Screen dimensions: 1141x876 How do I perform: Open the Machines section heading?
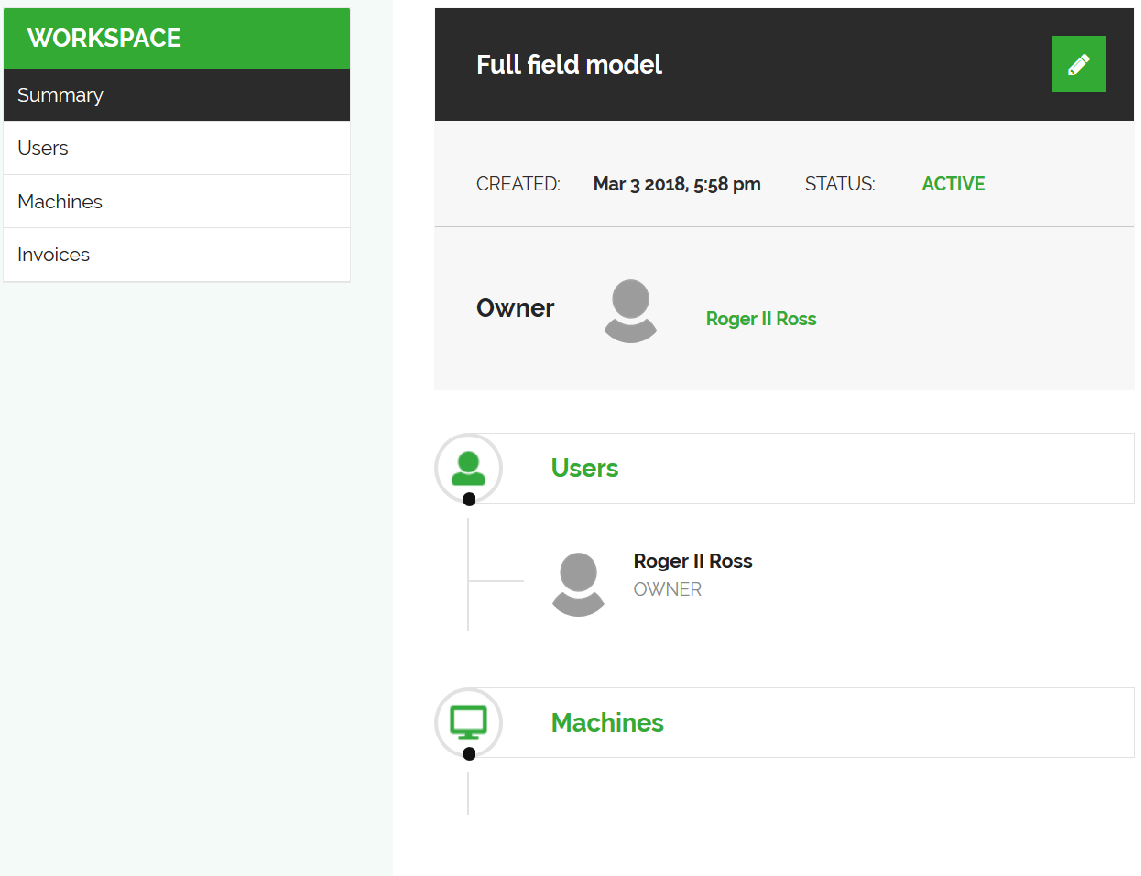click(x=607, y=722)
